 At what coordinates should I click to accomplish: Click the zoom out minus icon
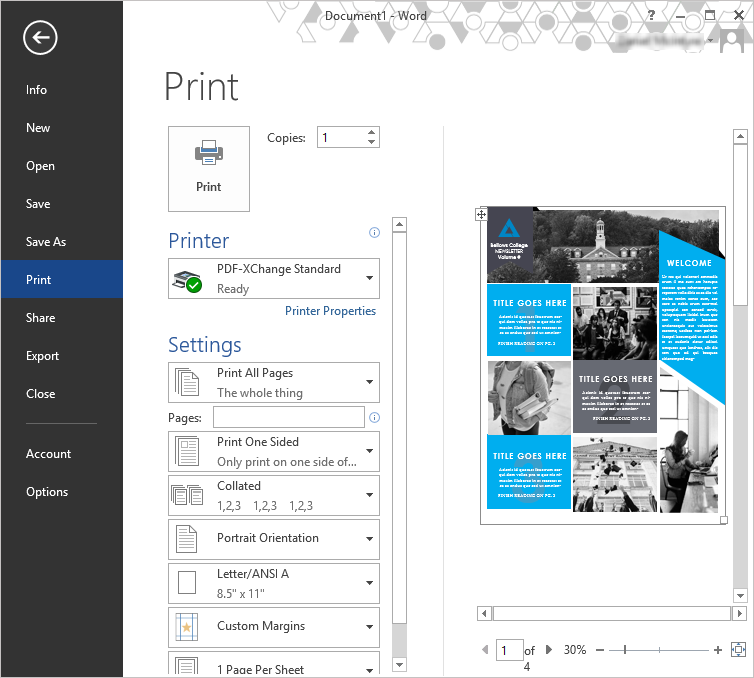point(600,650)
